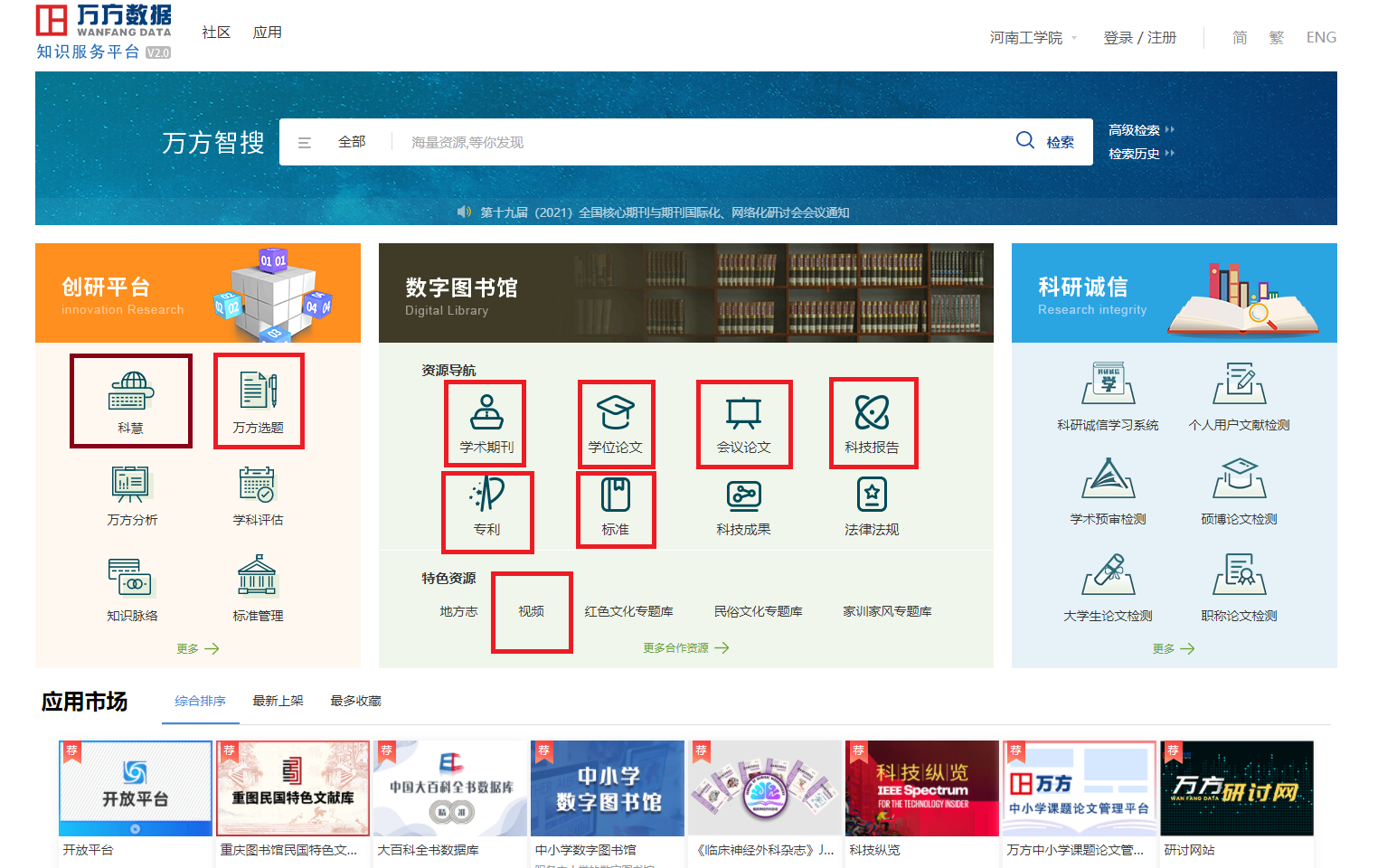Open the 社区 menu item
This screenshot has height=868, width=1387.
(216, 33)
